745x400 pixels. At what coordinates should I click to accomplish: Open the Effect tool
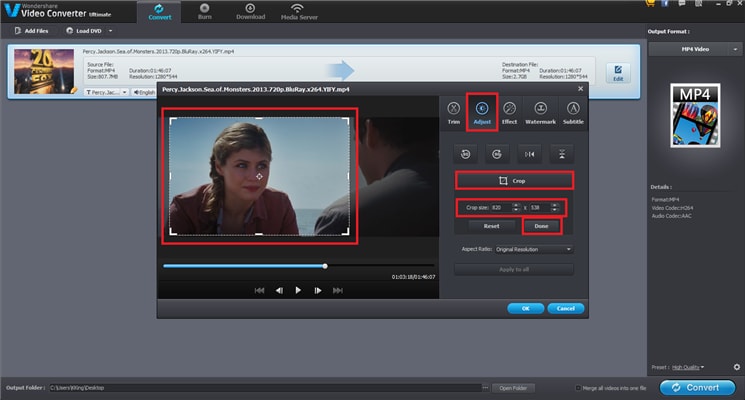(509, 113)
